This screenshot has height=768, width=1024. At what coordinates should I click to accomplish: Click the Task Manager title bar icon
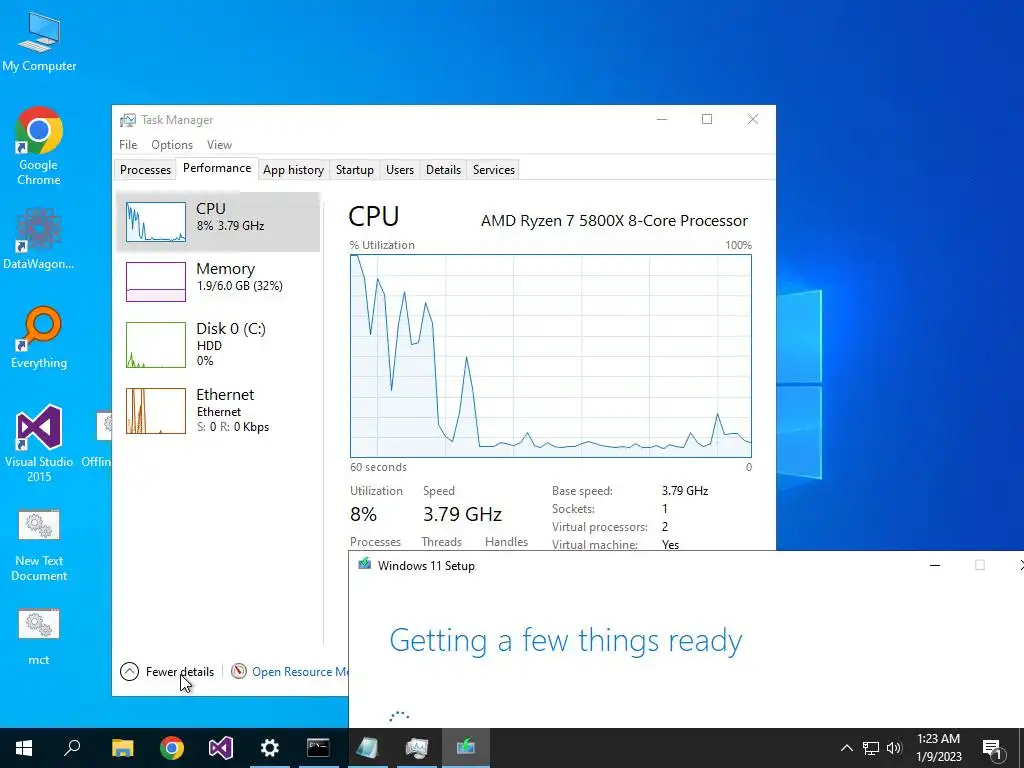[128, 120]
